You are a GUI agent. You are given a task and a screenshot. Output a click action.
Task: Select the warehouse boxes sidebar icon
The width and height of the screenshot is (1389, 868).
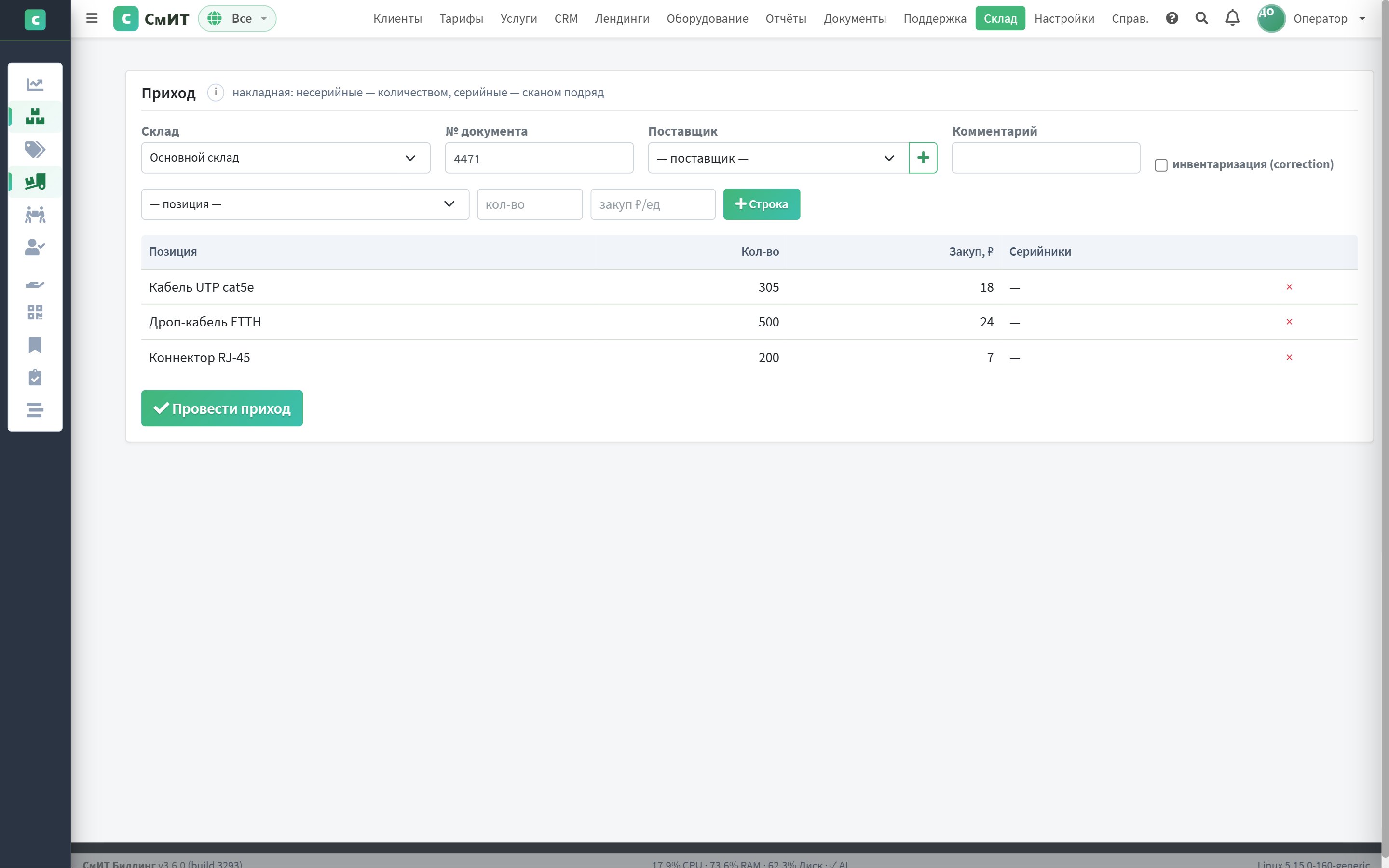point(35,117)
